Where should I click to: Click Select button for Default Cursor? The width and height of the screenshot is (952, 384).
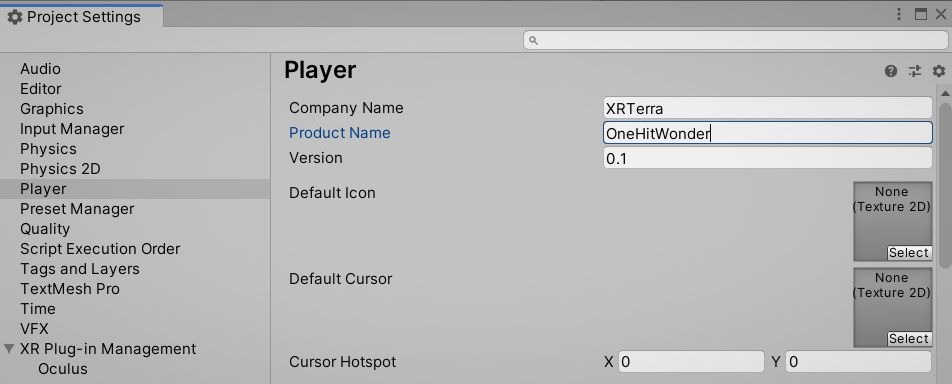(908, 339)
